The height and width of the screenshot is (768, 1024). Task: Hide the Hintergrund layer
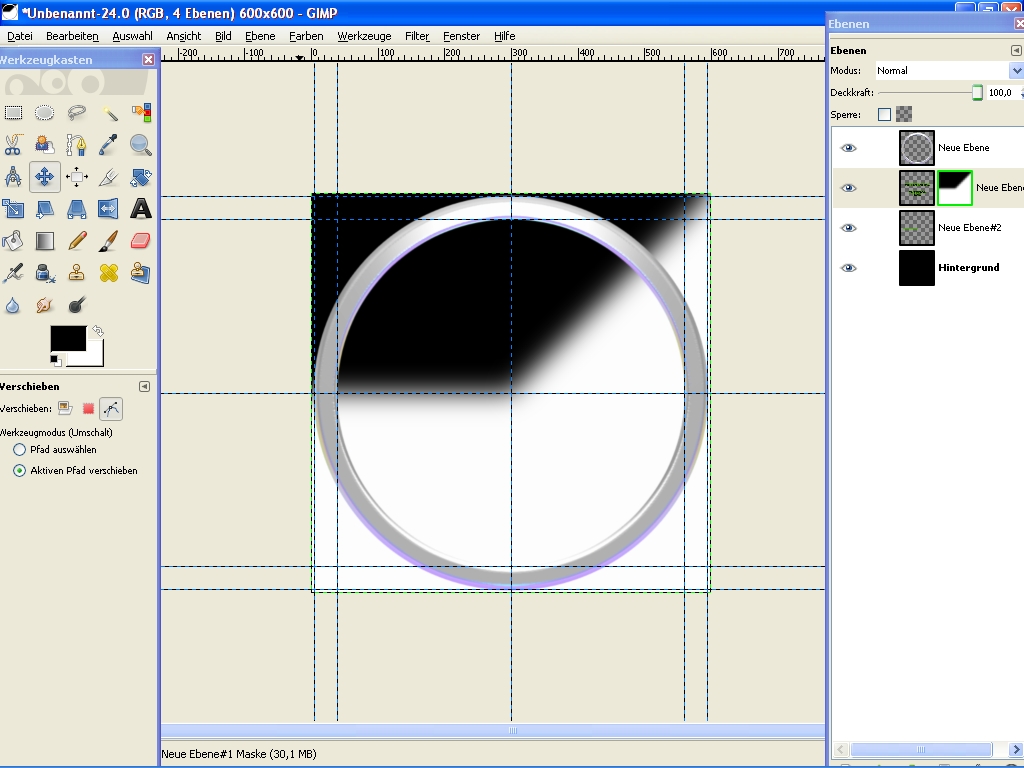click(x=848, y=268)
